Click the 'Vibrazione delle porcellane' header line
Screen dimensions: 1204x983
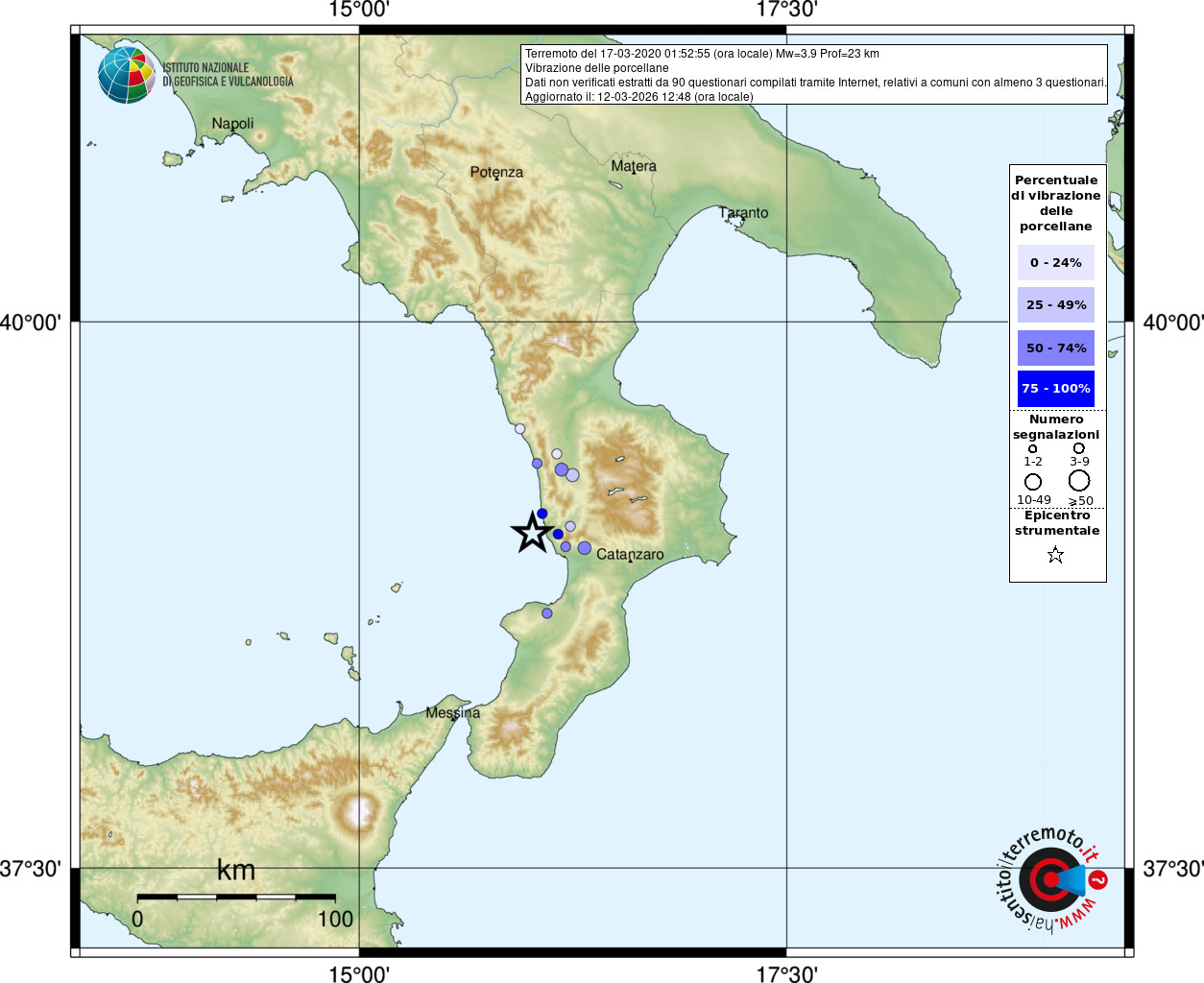click(x=596, y=68)
